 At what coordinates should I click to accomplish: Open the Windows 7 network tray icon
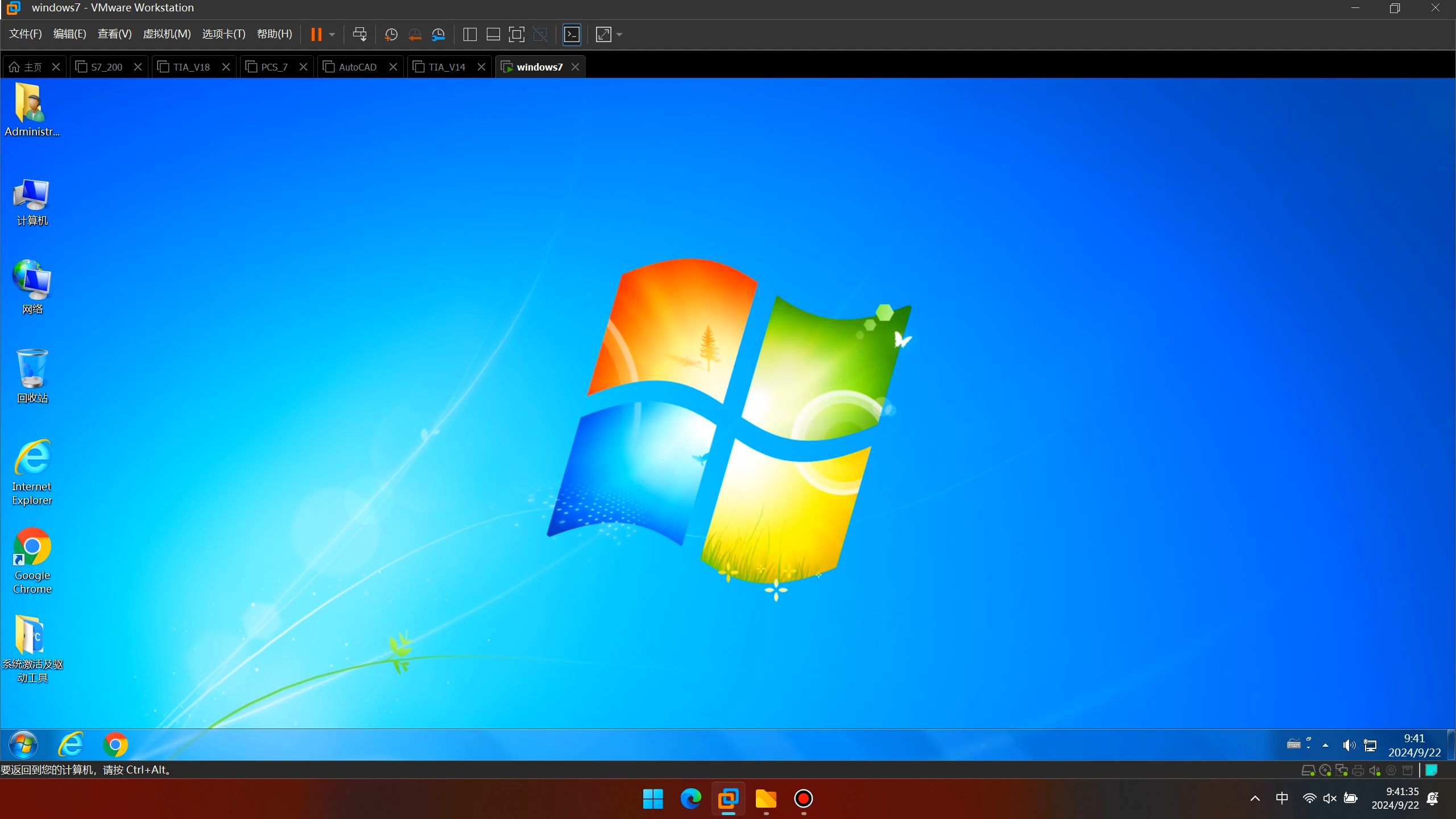point(1371,745)
